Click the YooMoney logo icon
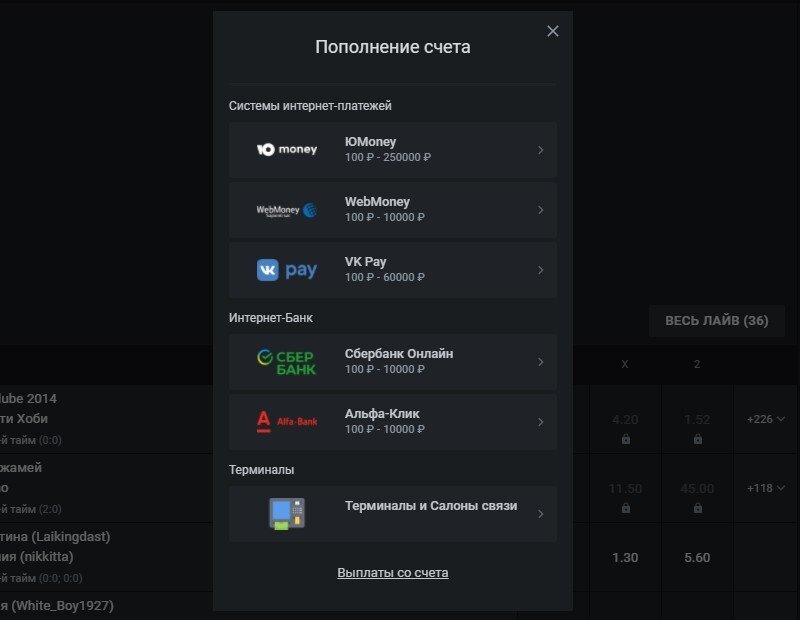This screenshot has width=800, height=620. pos(287,150)
